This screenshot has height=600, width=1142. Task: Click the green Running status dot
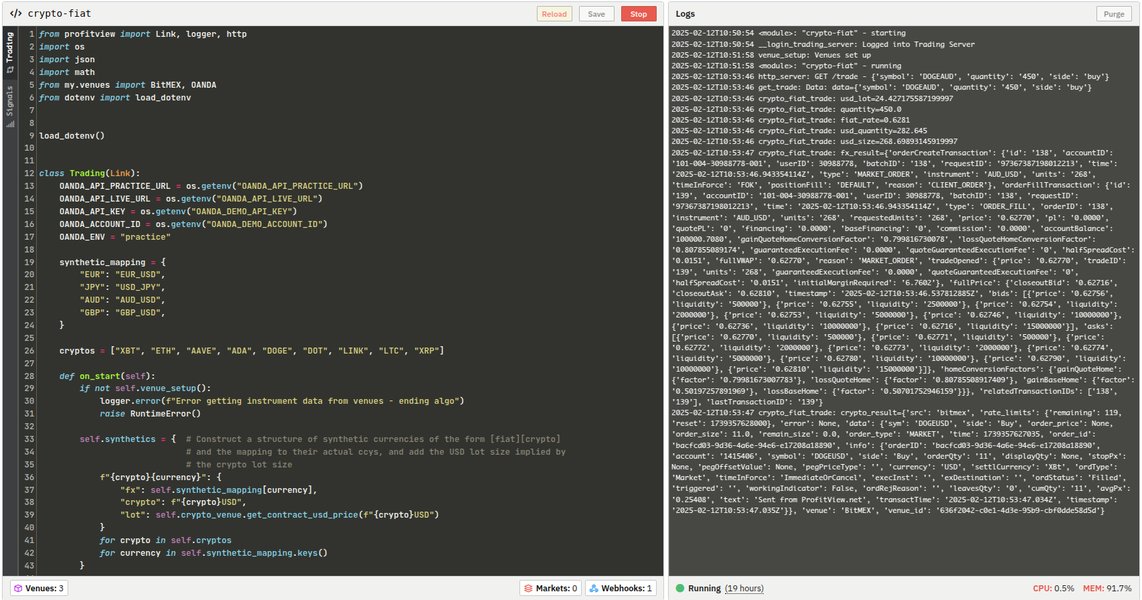click(x=680, y=588)
